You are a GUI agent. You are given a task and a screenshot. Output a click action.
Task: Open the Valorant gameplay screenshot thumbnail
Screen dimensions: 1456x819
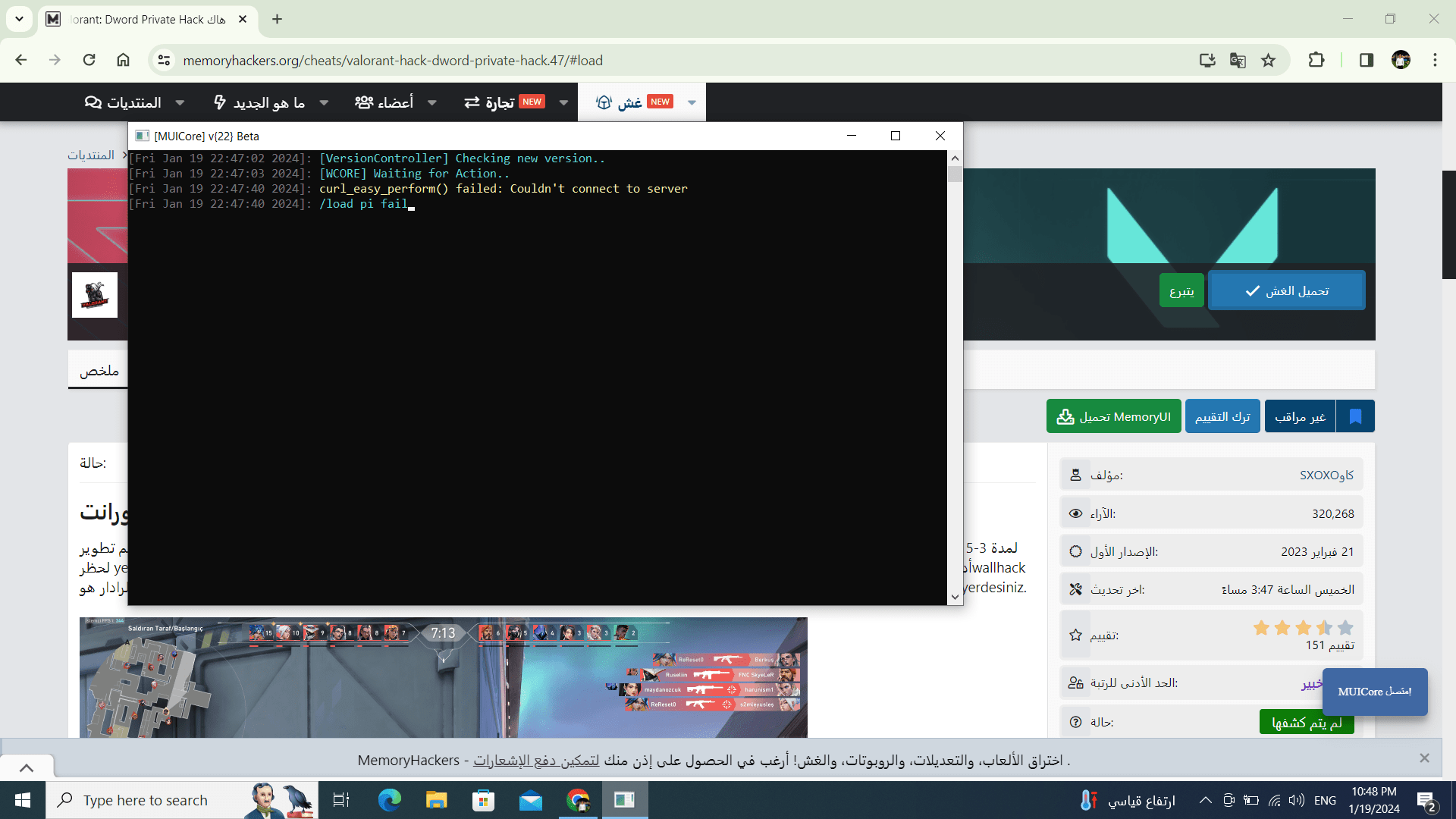(x=443, y=677)
